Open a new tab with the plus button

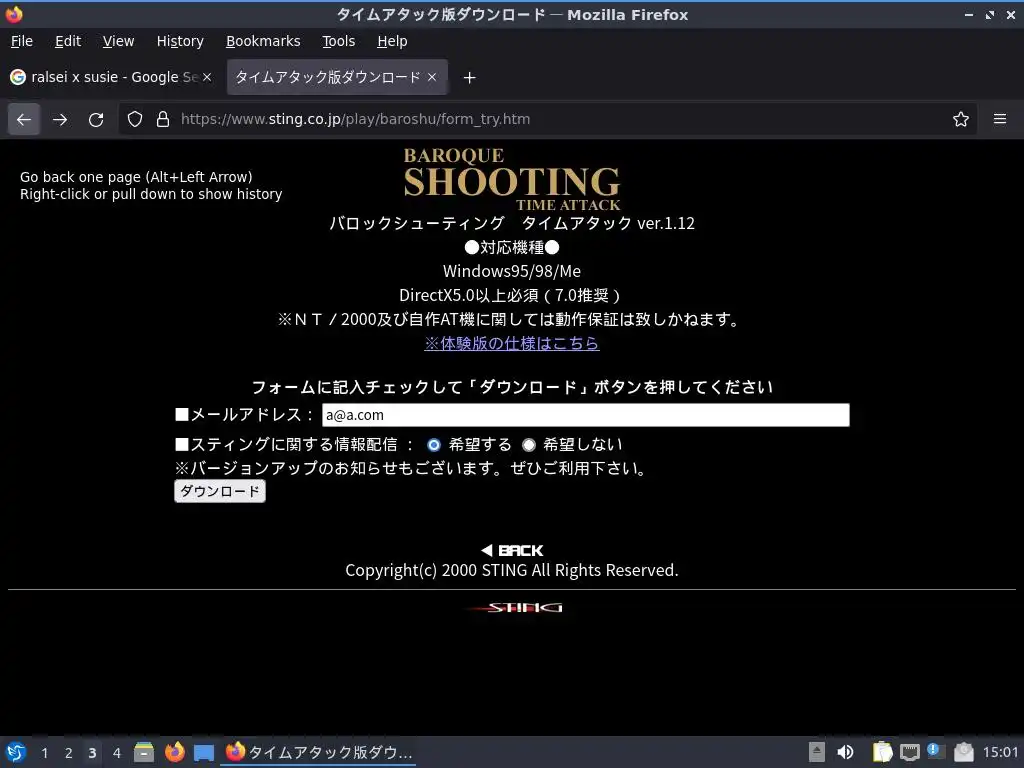[469, 78]
